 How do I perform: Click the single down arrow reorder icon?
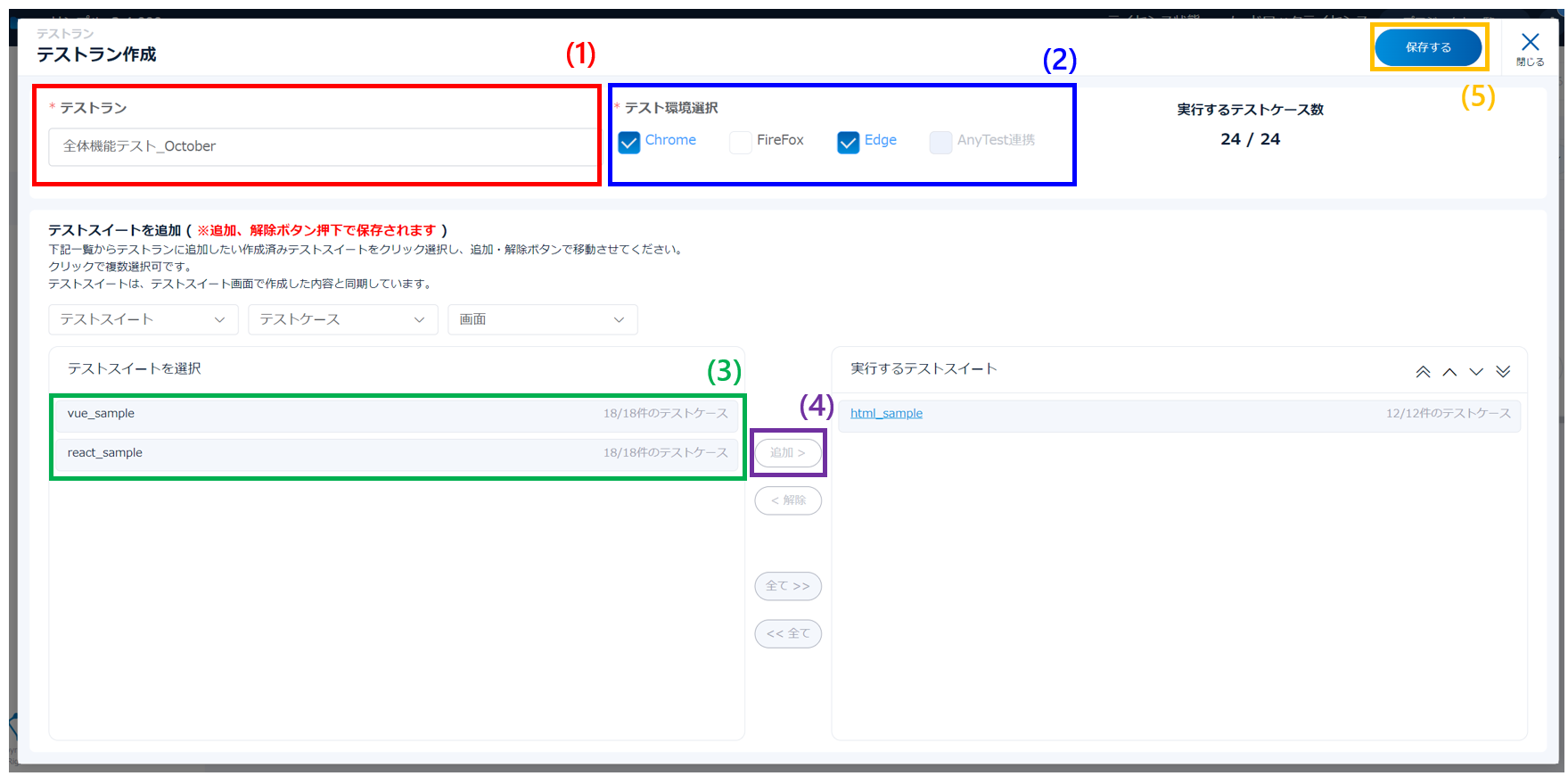[1476, 372]
